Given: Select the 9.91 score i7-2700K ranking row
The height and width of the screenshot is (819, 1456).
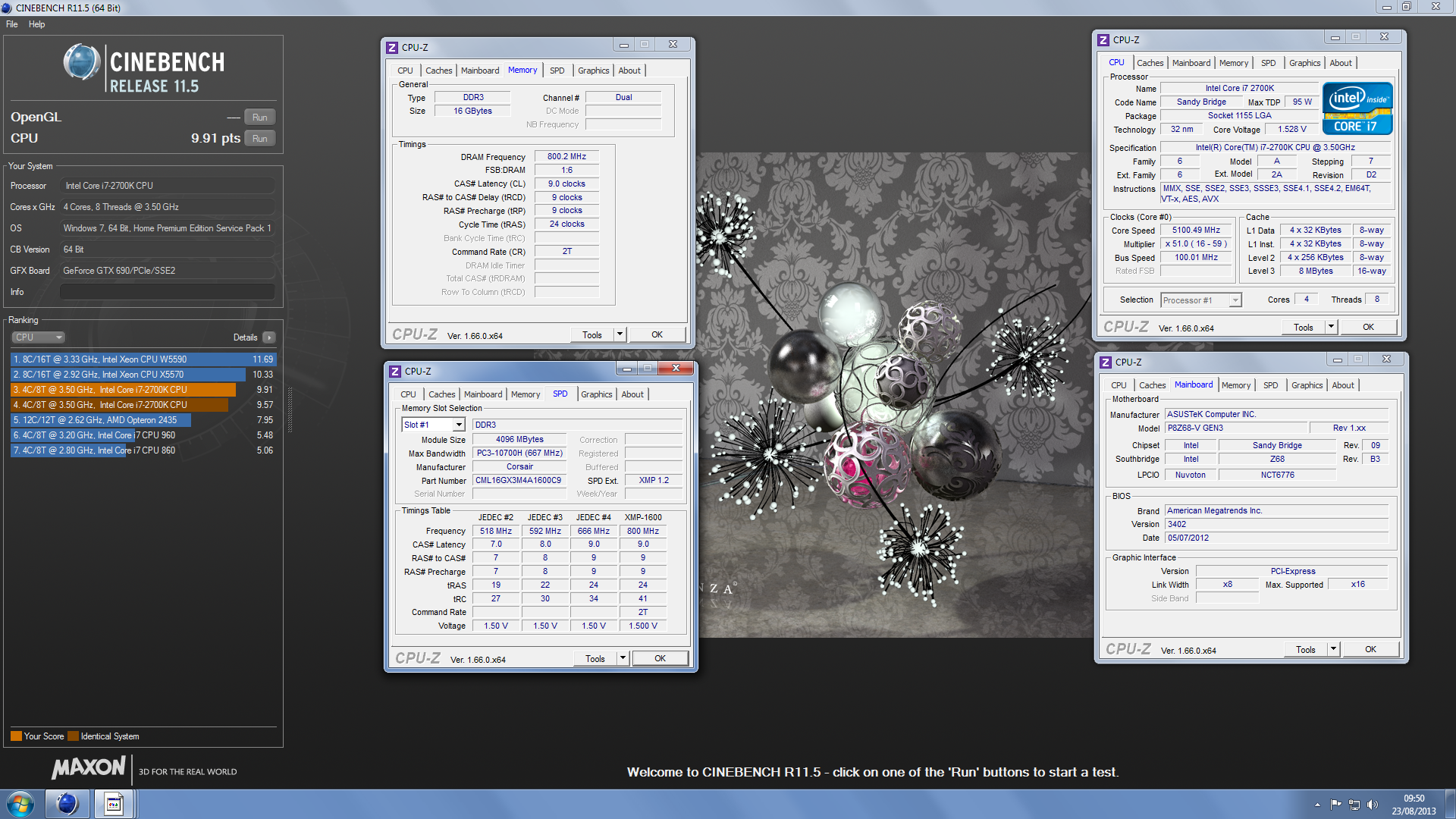Looking at the screenshot, I should pyautogui.click(x=143, y=390).
